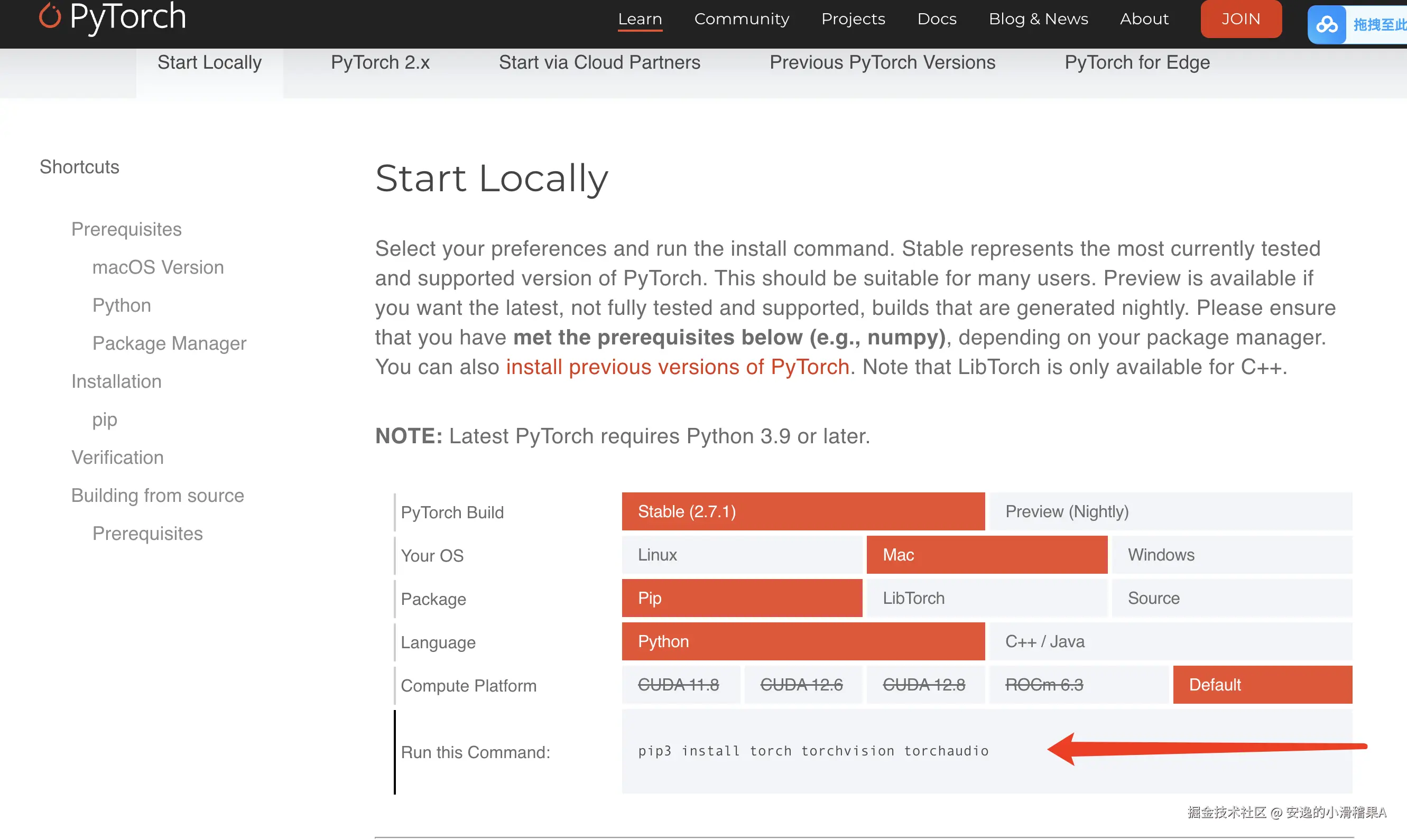The height and width of the screenshot is (840, 1407).
Task: Select the LibTorch package option
Action: coord(986,598)
